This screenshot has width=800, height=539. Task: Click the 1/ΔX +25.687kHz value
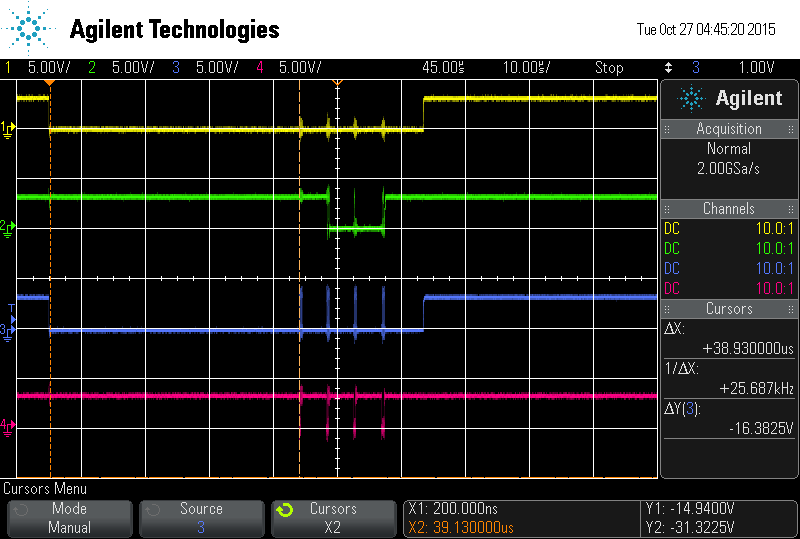(x=757, y=389)
